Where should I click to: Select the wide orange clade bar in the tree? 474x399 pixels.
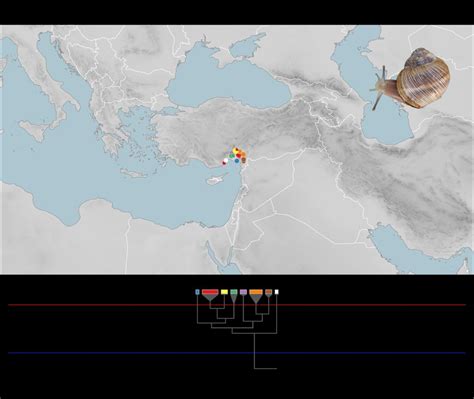click(x=256, y=292)
